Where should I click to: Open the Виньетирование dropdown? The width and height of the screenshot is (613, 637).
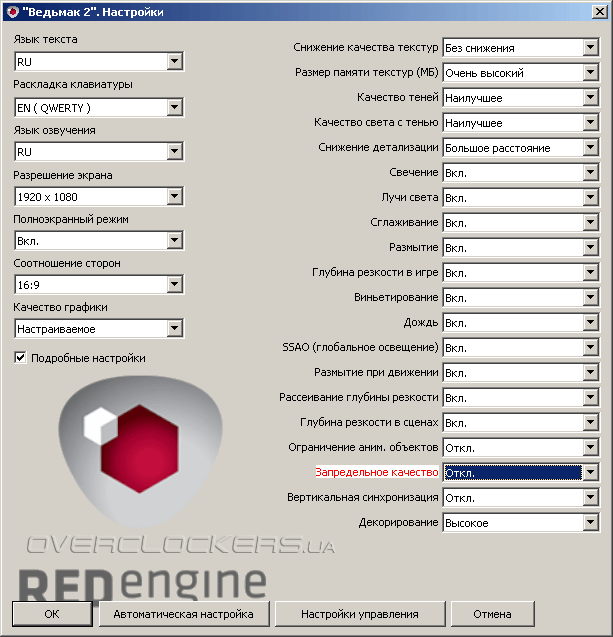pyautogui.click(x=521, y=297)
